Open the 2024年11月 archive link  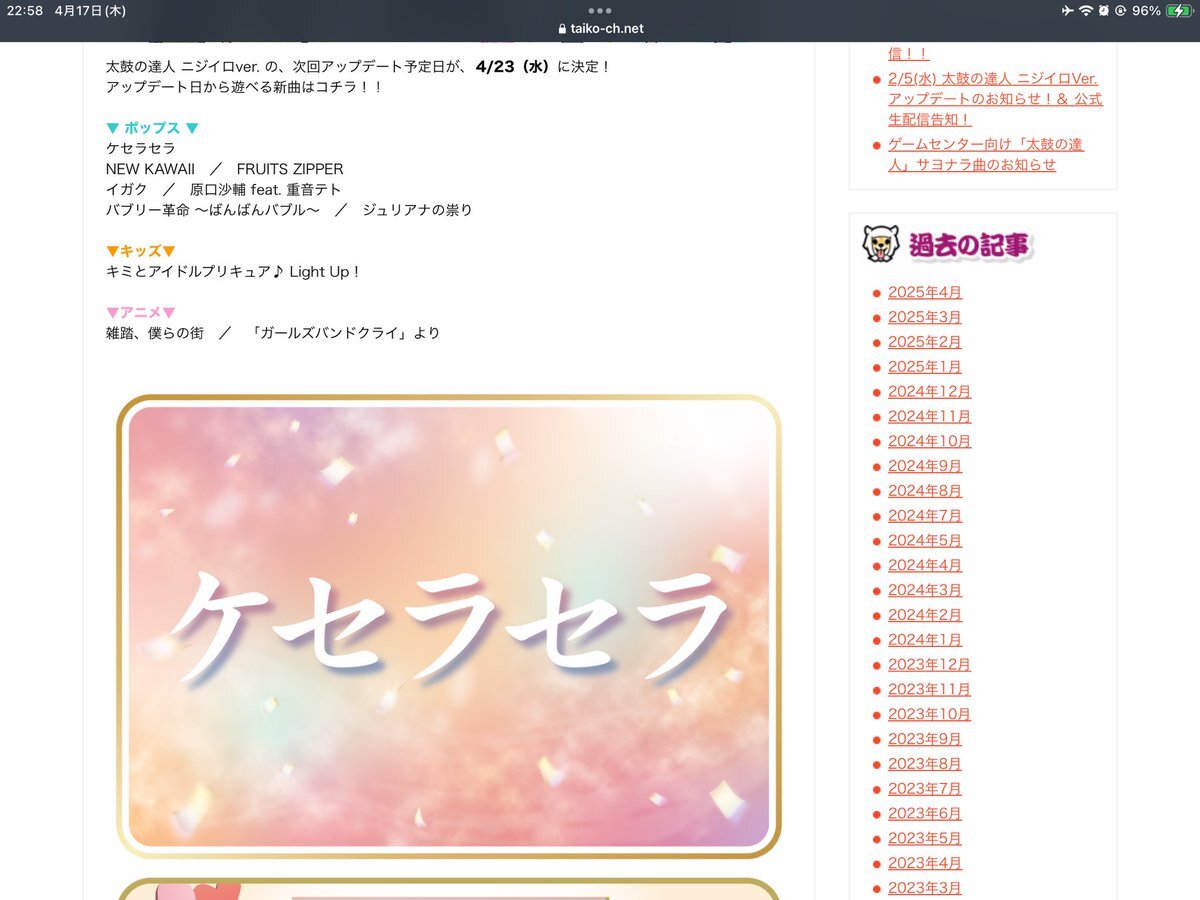click(x=929, y=416)
